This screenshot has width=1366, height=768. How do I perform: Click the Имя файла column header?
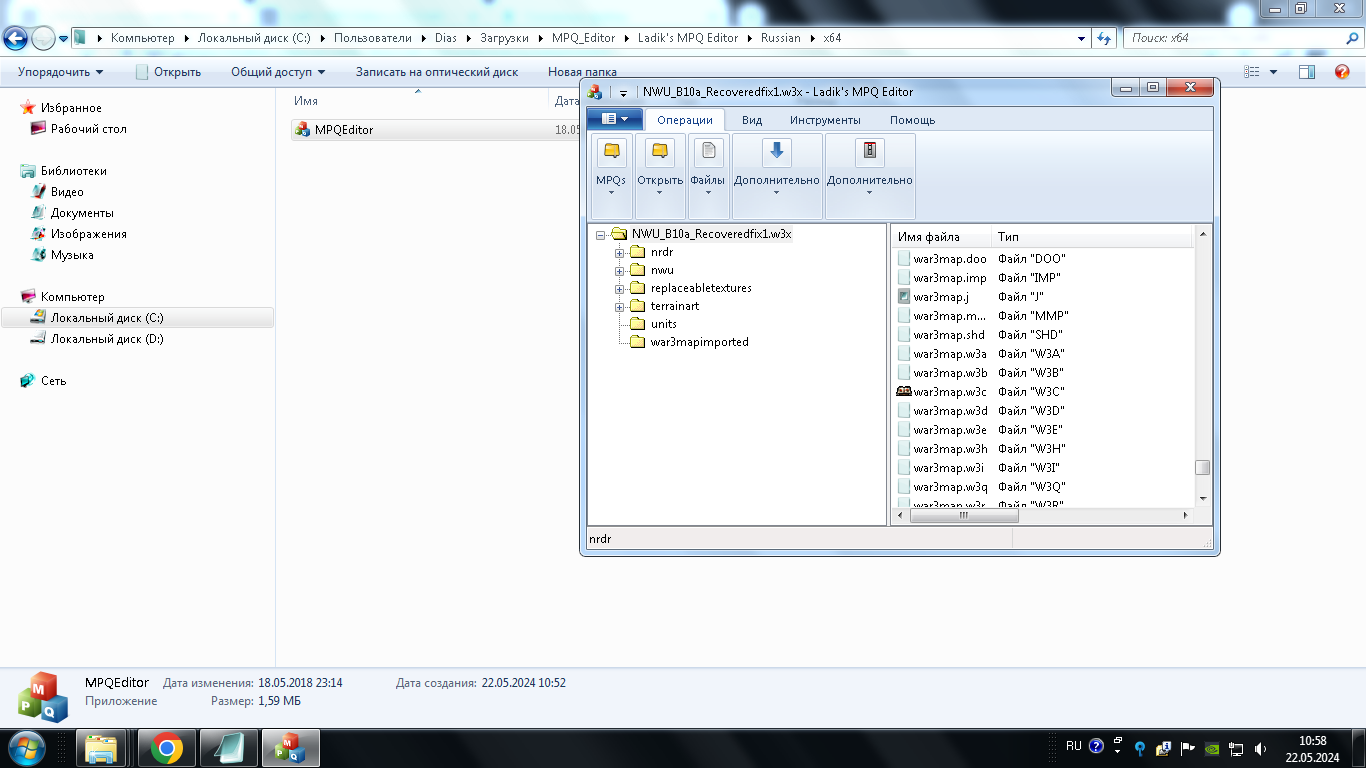coord(942,237)
